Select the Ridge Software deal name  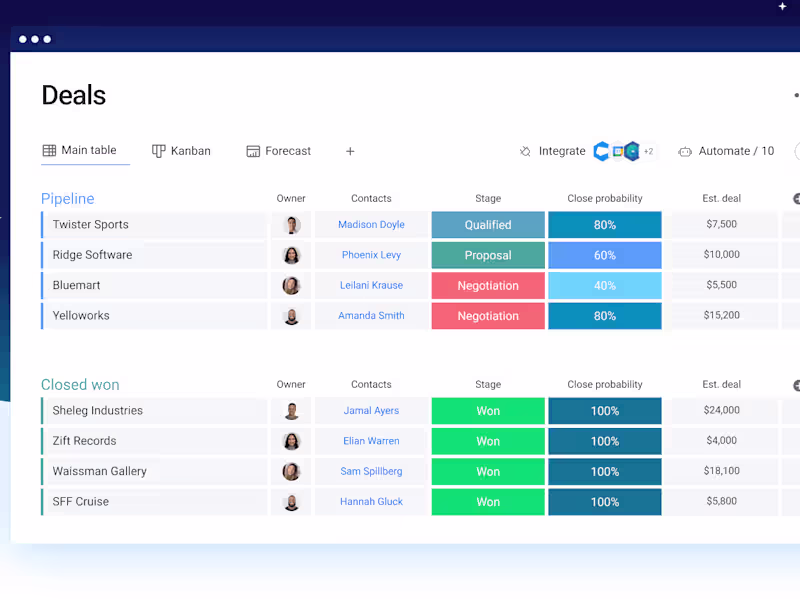(92, 255)
